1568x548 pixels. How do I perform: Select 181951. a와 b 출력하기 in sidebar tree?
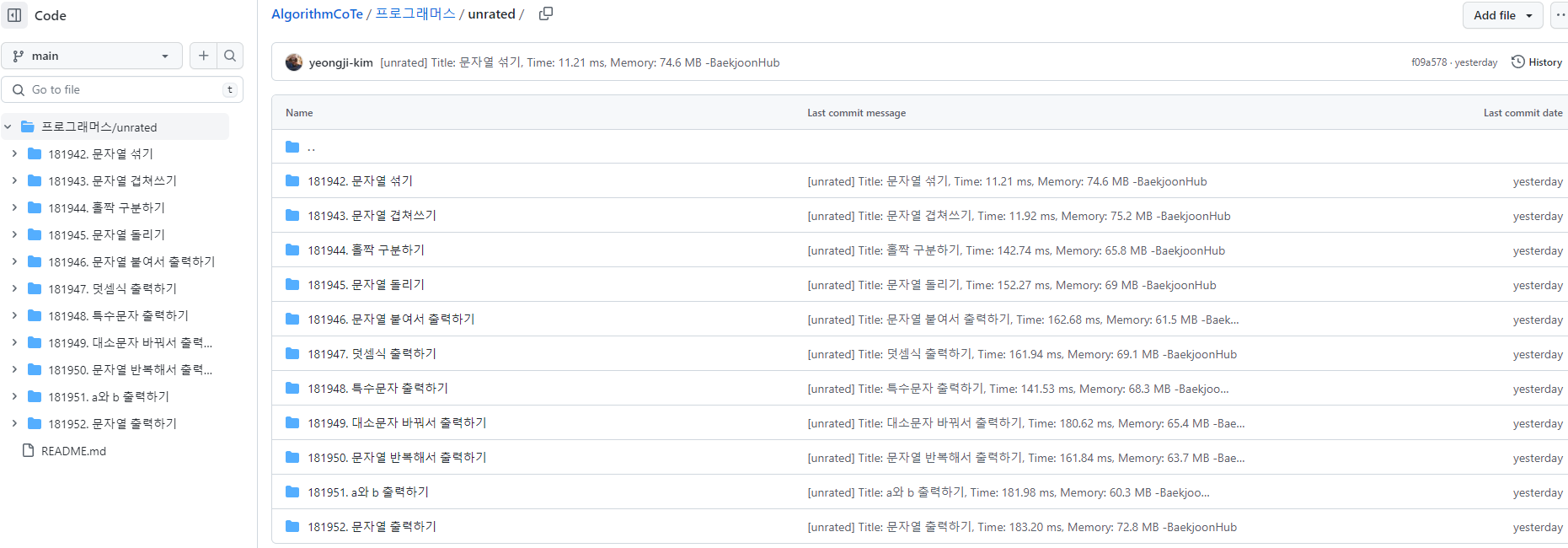[x=109, y=397]
